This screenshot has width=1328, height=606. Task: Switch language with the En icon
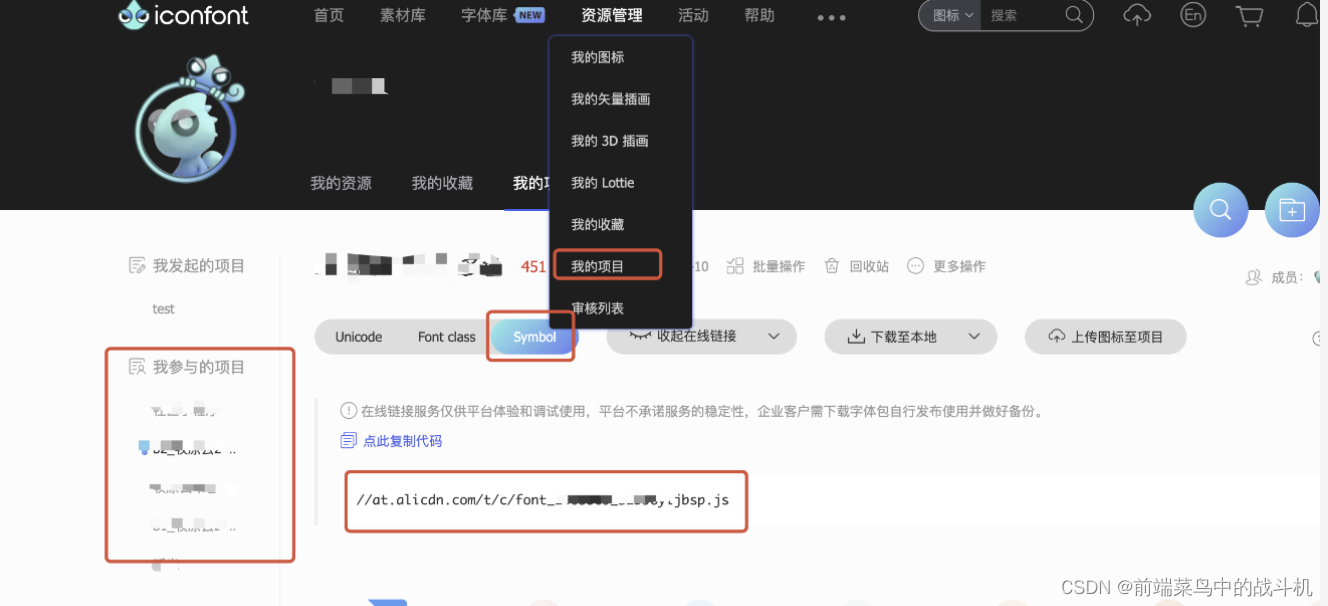point(1192,15)
